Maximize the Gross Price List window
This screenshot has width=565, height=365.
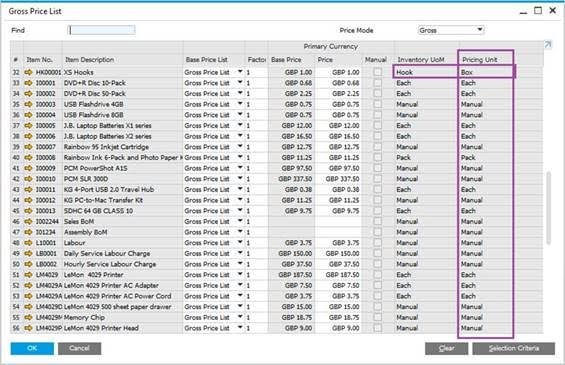[x=538, y=10]
